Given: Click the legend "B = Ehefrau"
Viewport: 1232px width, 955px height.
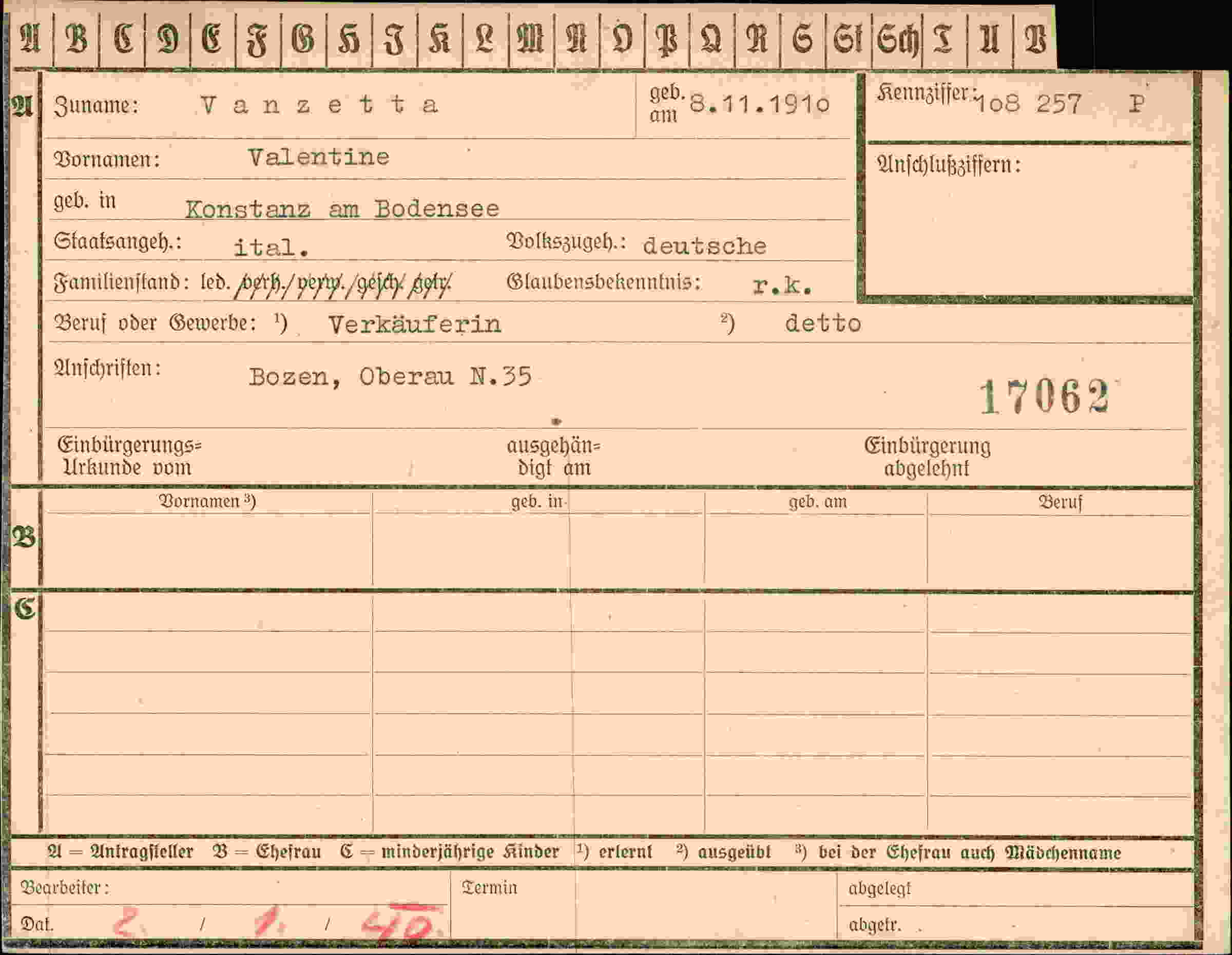Looking at the screenshot, I should coord(267,852).
